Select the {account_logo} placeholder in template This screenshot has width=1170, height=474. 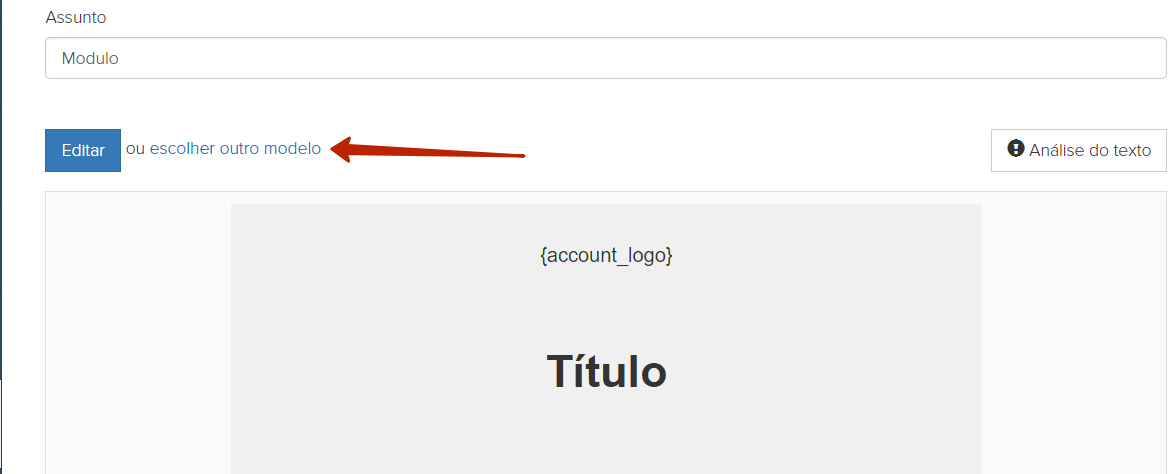(606, 255)
